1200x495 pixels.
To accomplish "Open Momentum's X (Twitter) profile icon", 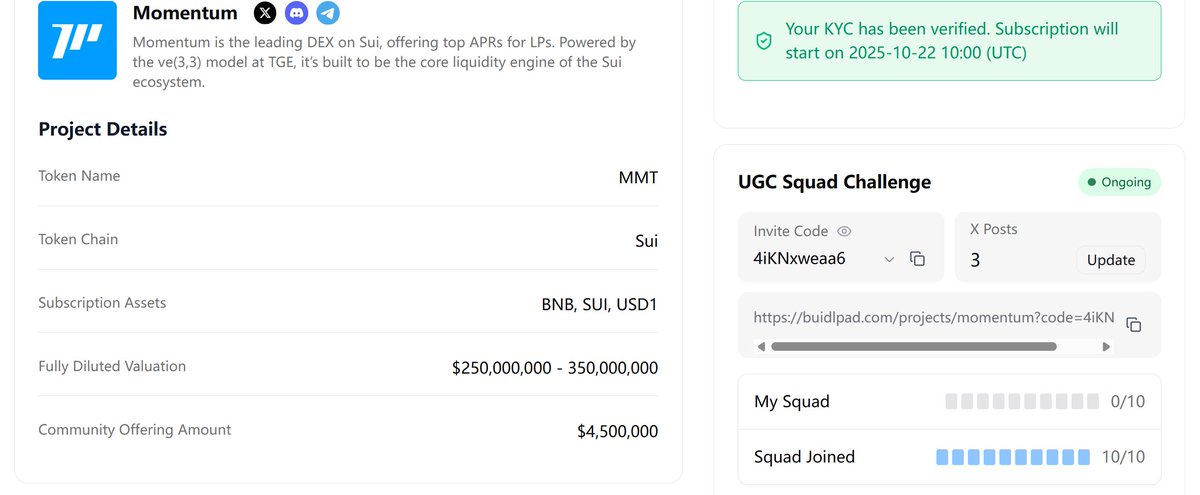I will pyautogui.click(x=265, y=13).
